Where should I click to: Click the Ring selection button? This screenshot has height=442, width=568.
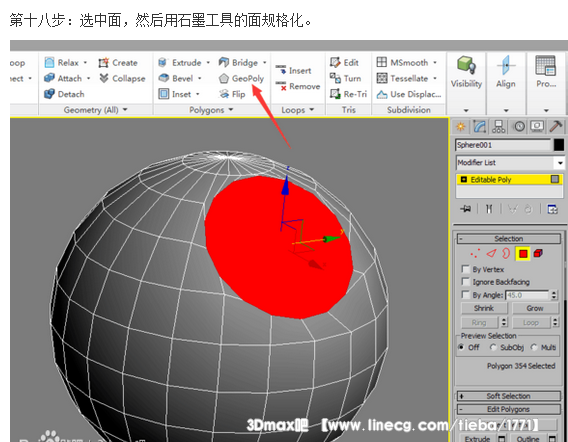[479, 322]
